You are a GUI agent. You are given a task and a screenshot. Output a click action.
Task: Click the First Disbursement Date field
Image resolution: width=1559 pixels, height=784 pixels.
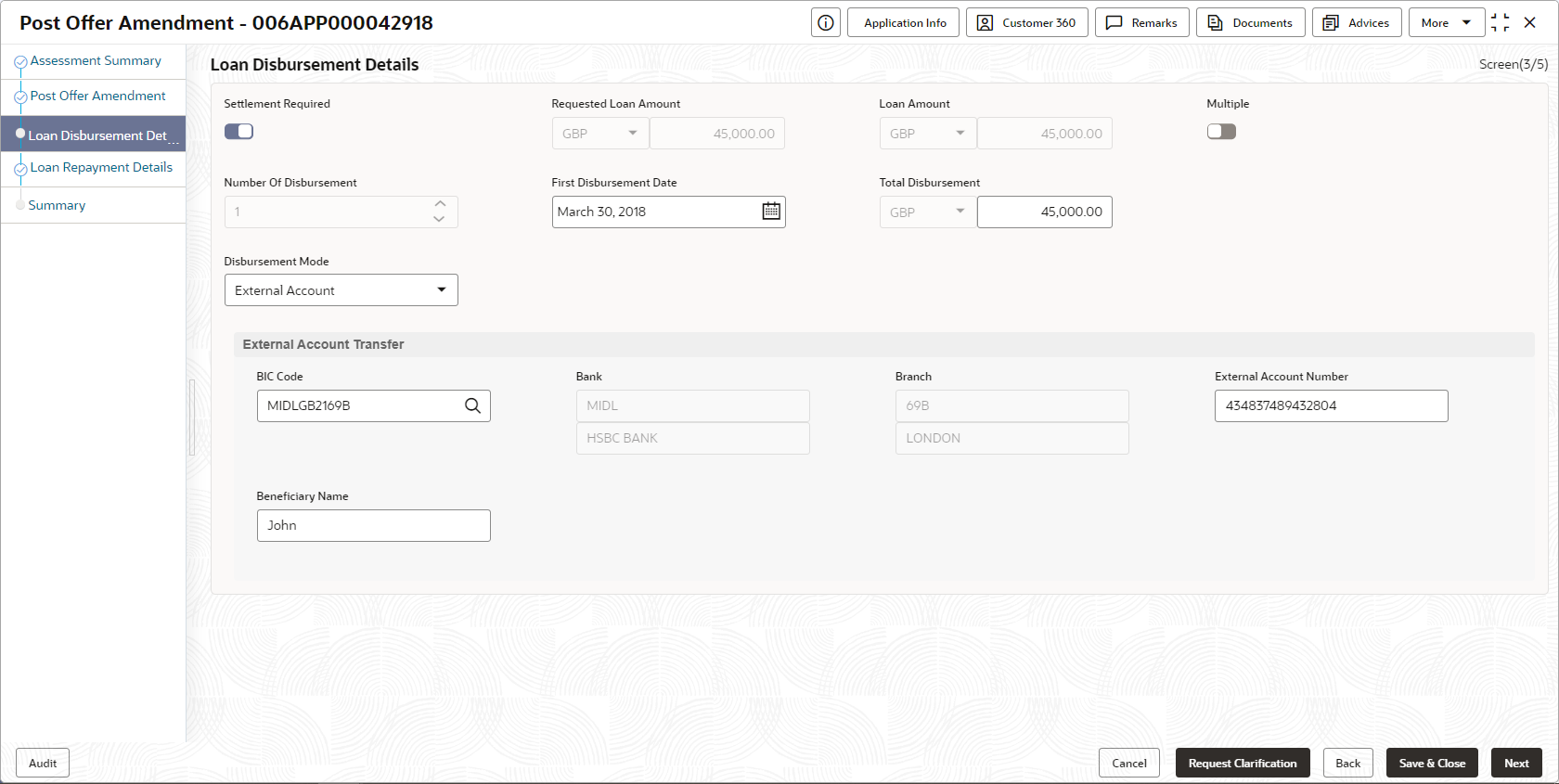(x=657, y=212)
